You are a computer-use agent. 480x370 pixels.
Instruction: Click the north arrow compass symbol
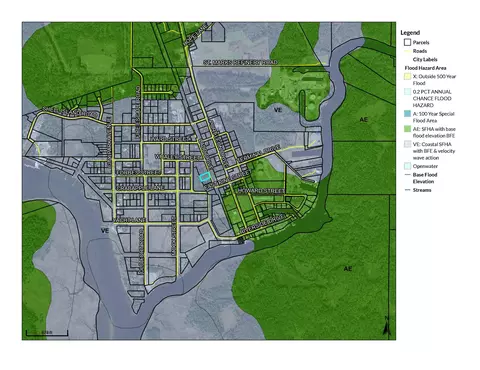point(387,326)
